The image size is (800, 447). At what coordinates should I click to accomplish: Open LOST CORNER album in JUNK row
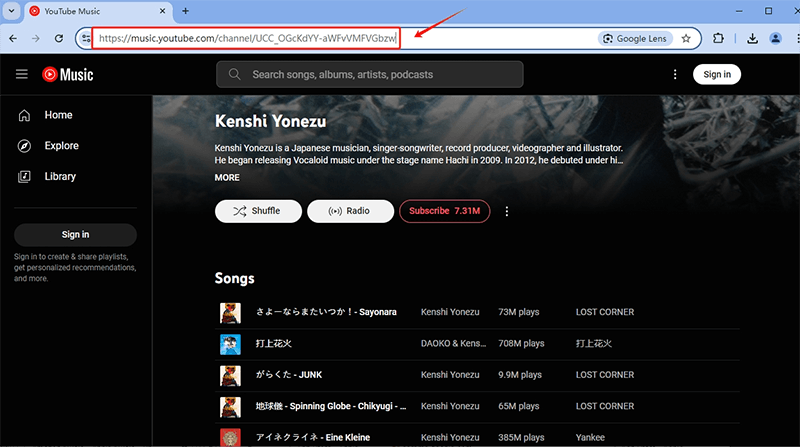click(605, 375)
